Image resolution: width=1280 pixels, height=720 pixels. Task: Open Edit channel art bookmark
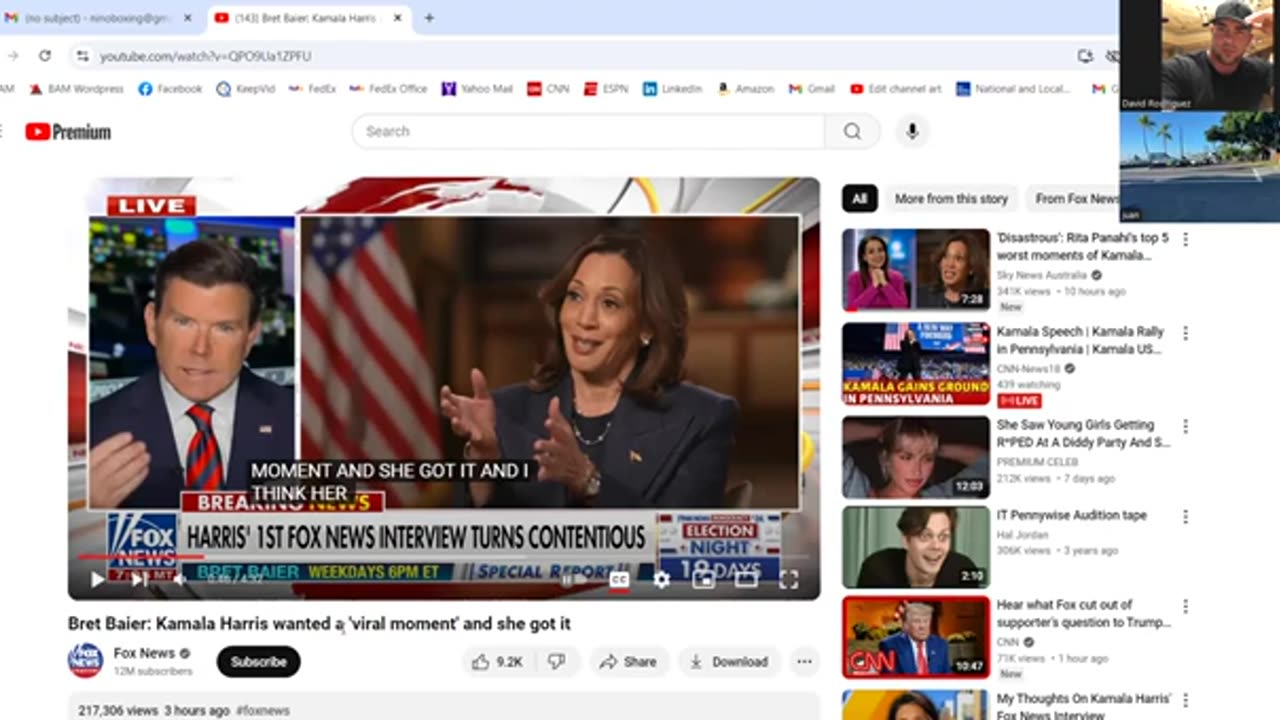[896, 89]
